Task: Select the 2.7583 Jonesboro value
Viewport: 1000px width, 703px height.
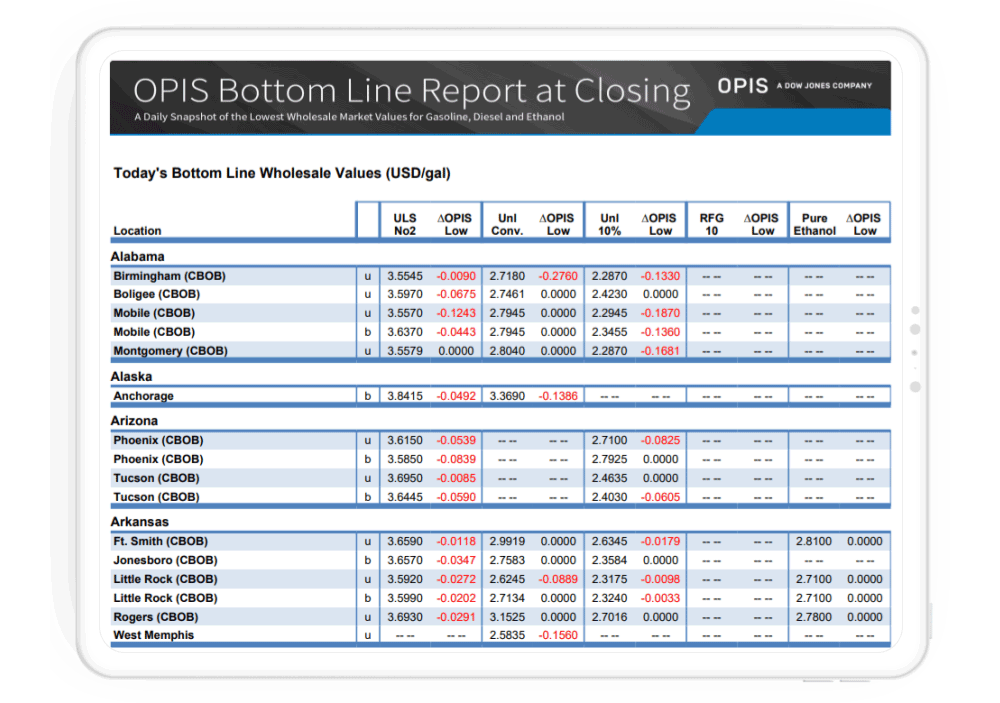Action: 507,560
